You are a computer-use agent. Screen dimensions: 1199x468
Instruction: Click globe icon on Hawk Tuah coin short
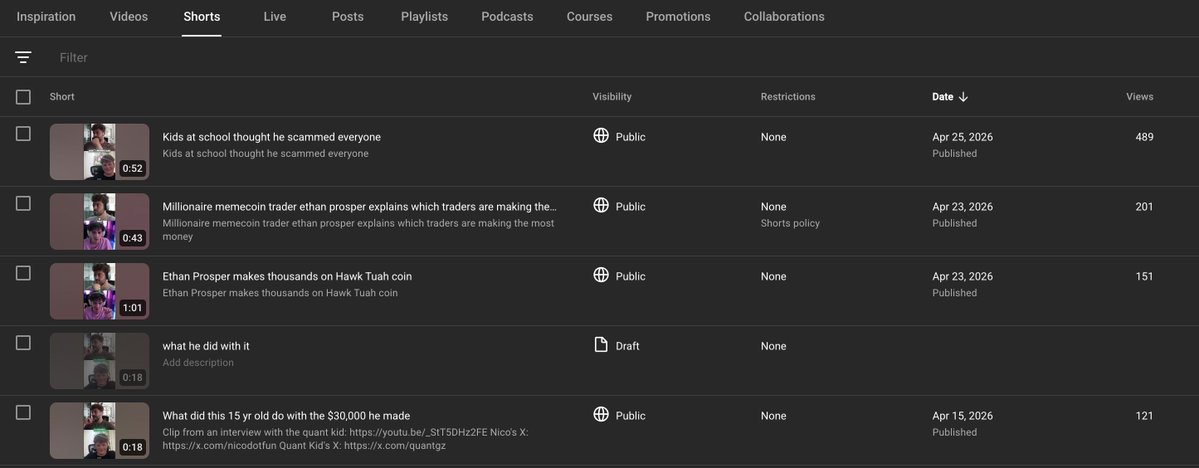[x=601, y=275]
